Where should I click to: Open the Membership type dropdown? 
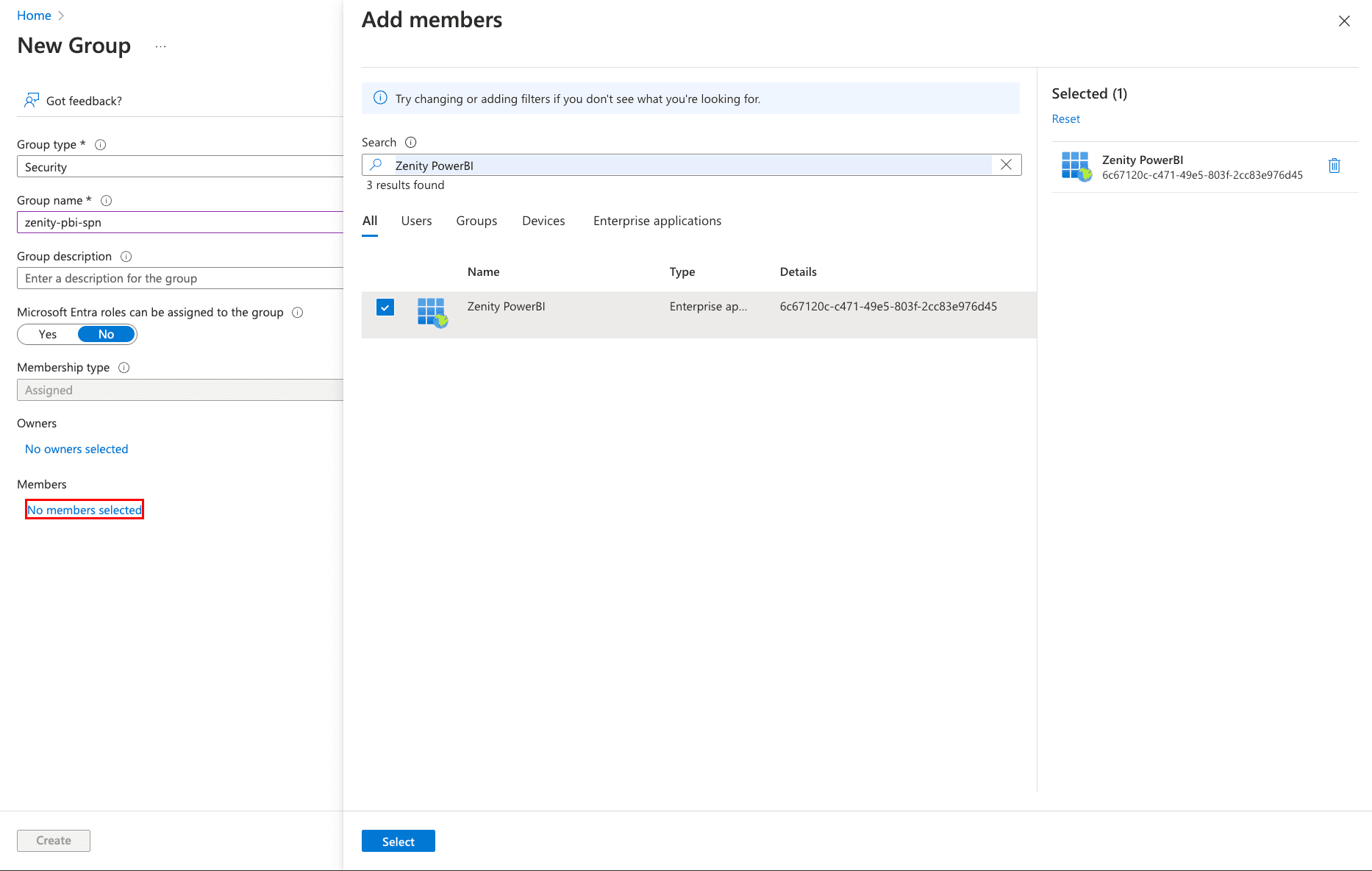(x=180, y=390)
